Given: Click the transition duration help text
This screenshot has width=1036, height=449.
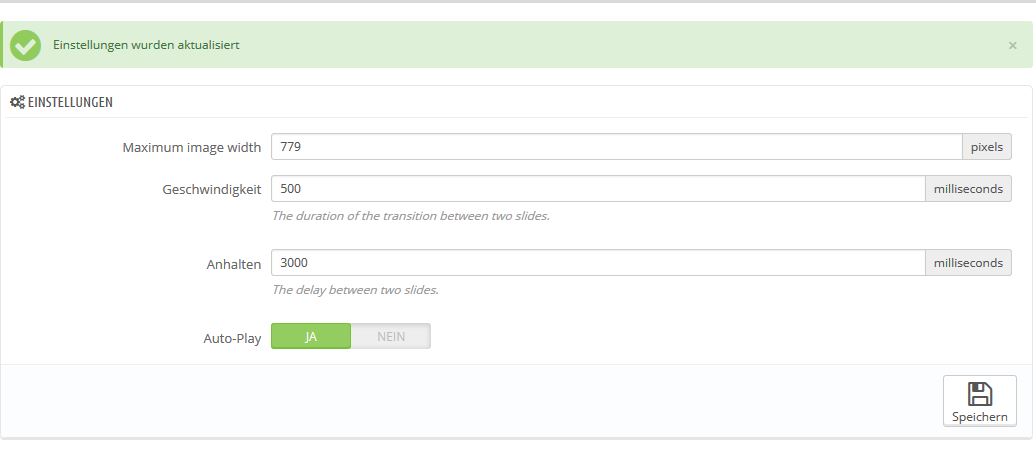Looking at the screenshot, I should pos(410,215).
